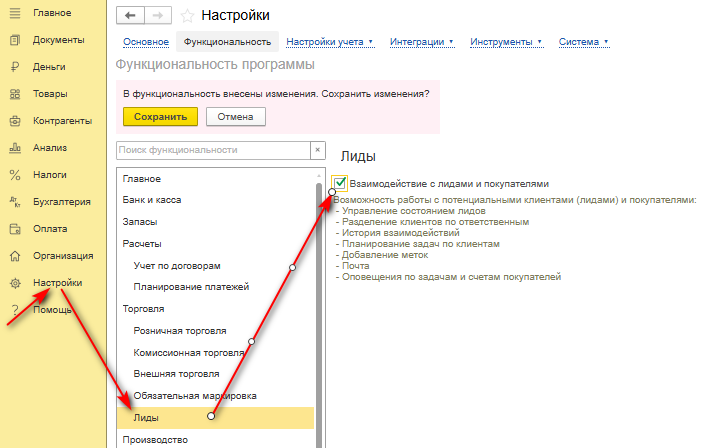Select the 'Функциональность' tab
The image size is (723, 448).
[226, 42]
